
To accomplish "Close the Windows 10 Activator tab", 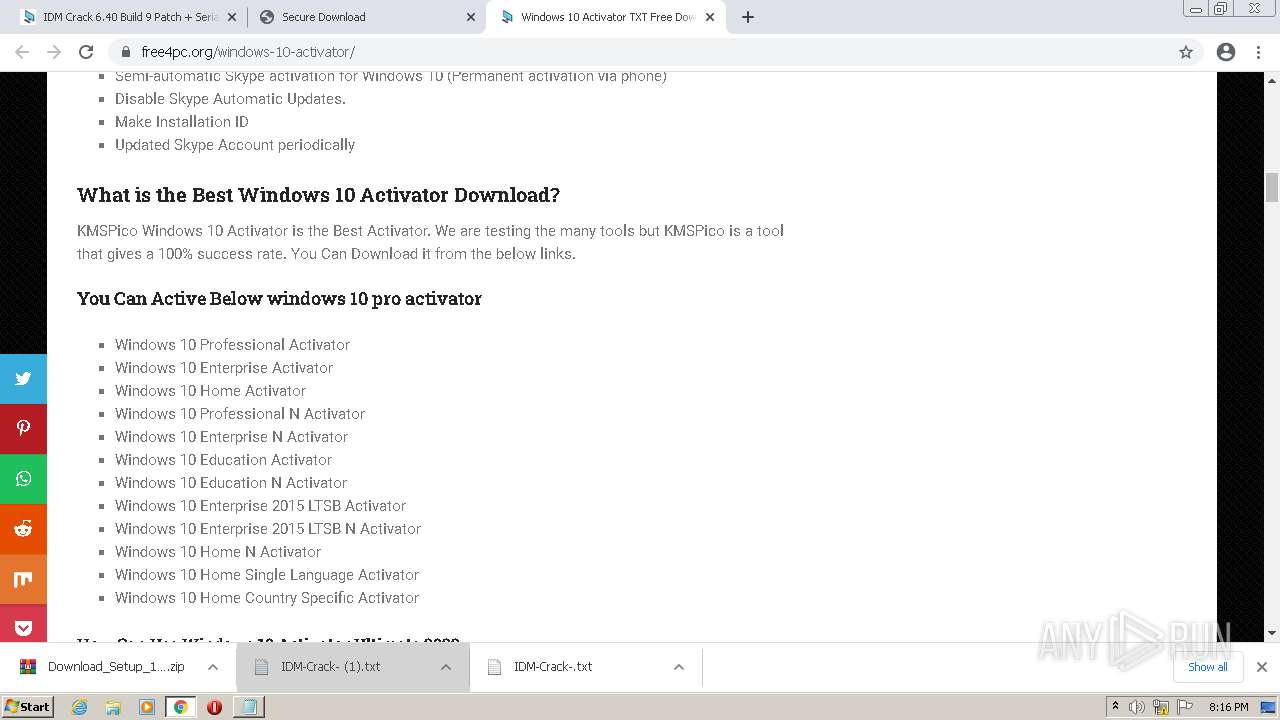I will point(710,17).
